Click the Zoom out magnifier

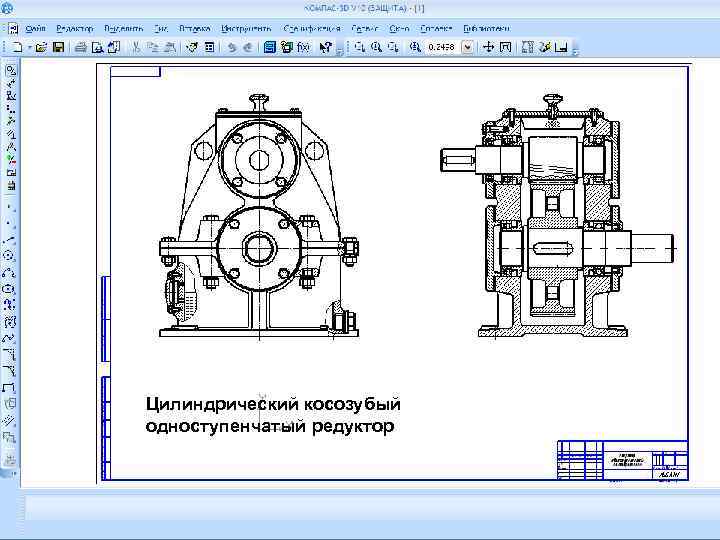(393, 47)
